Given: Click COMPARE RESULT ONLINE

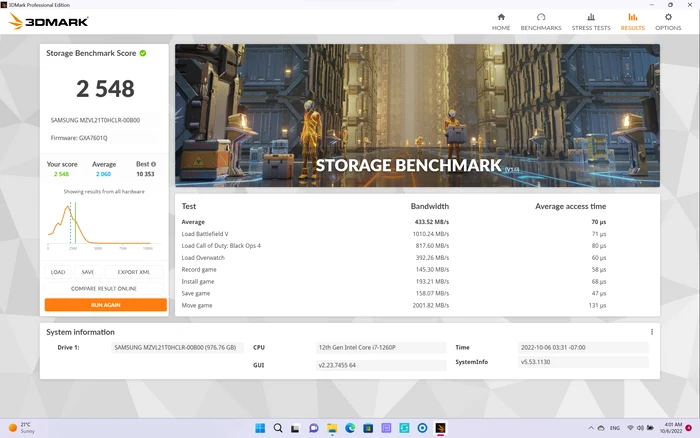Looking at the screenshot, I should pos(104,288).
